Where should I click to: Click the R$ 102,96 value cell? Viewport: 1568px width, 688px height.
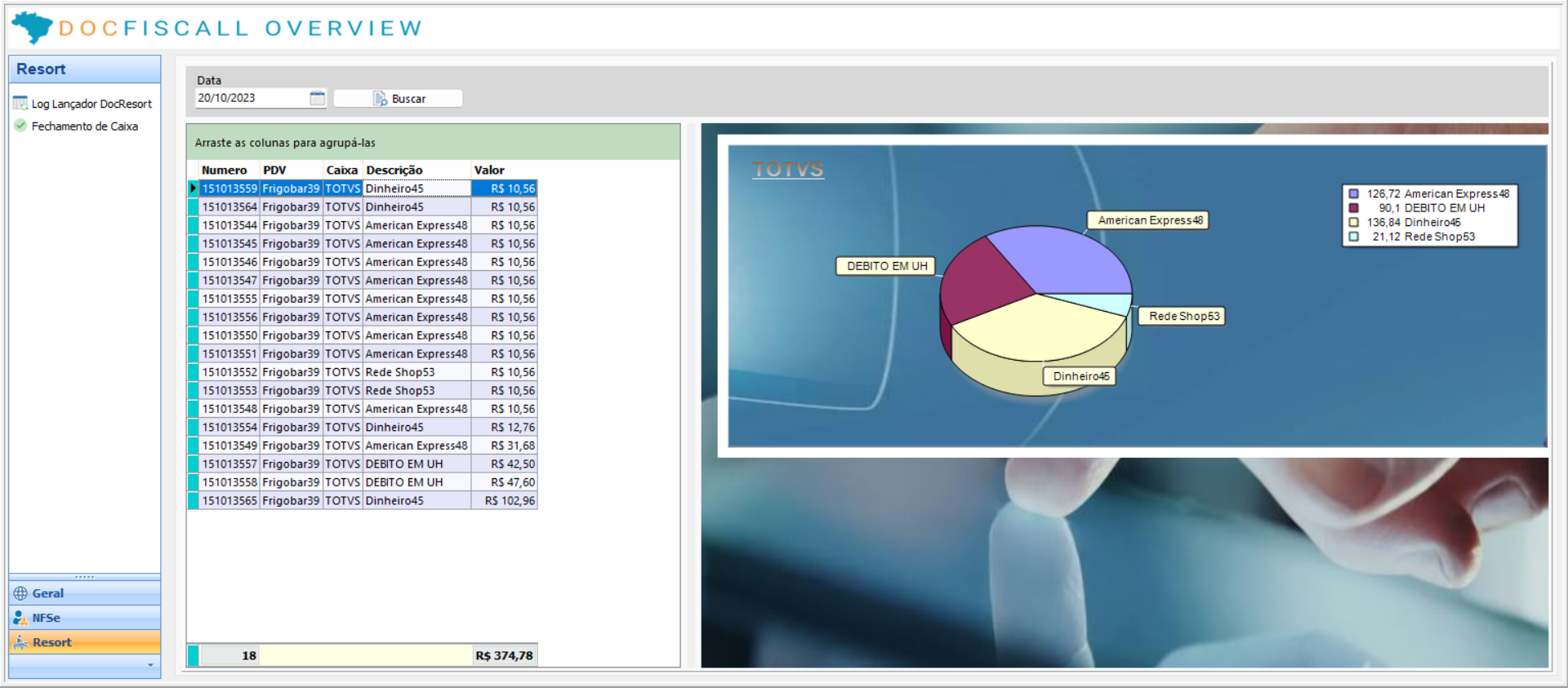point(504,501)
